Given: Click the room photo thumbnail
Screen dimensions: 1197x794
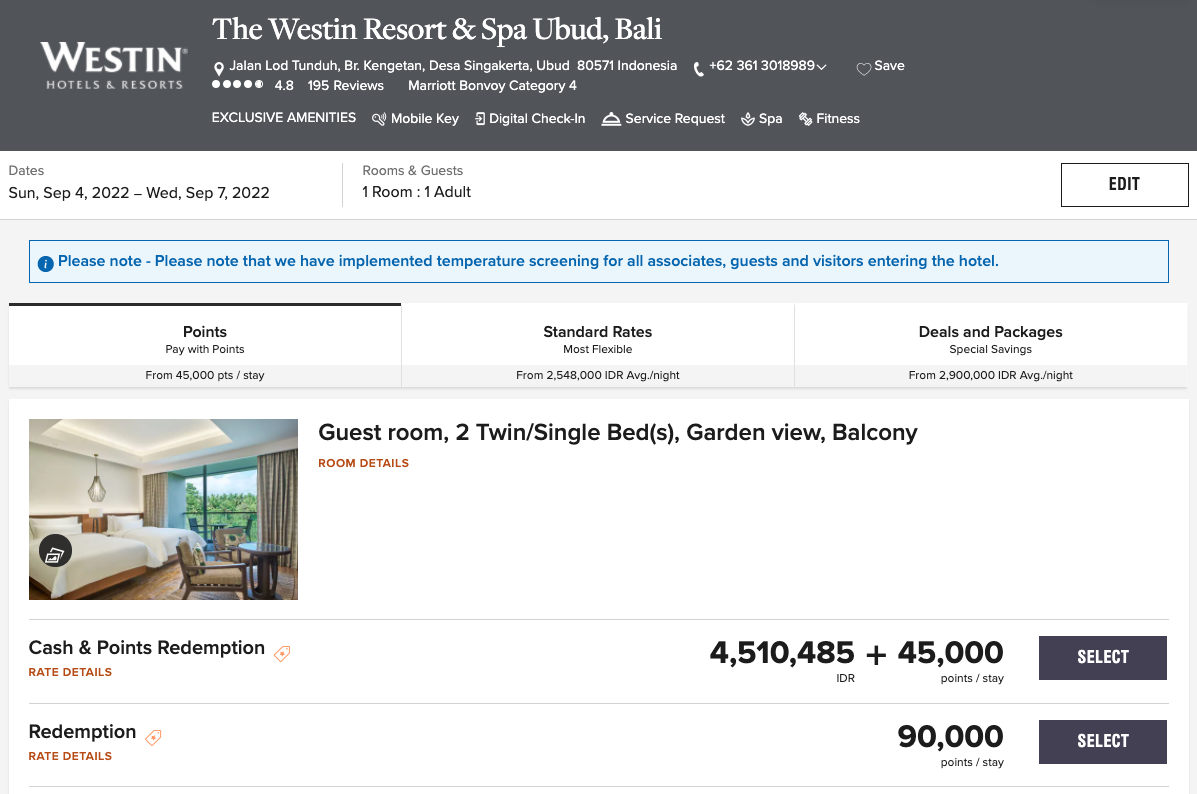Looking at the screenshot, I should (163, 509).
